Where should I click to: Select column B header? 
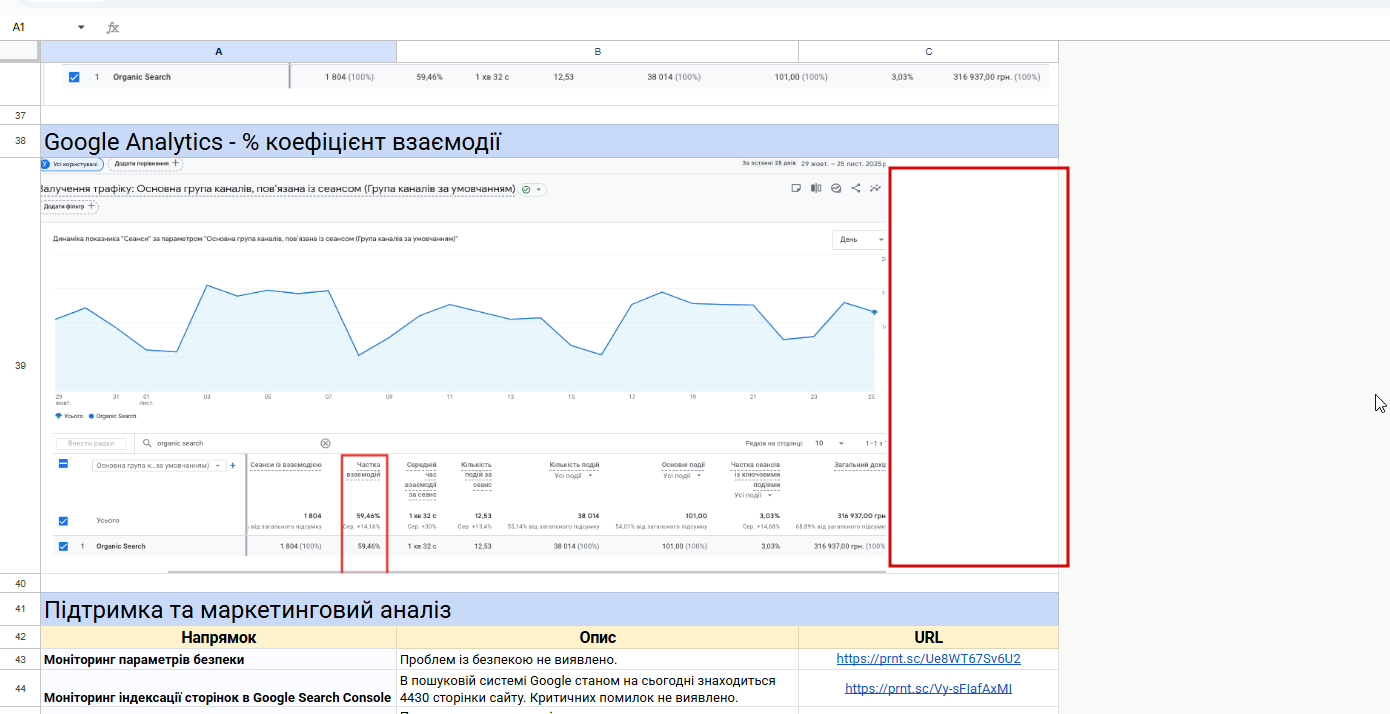pyautogui.click(x=597, y=51)
